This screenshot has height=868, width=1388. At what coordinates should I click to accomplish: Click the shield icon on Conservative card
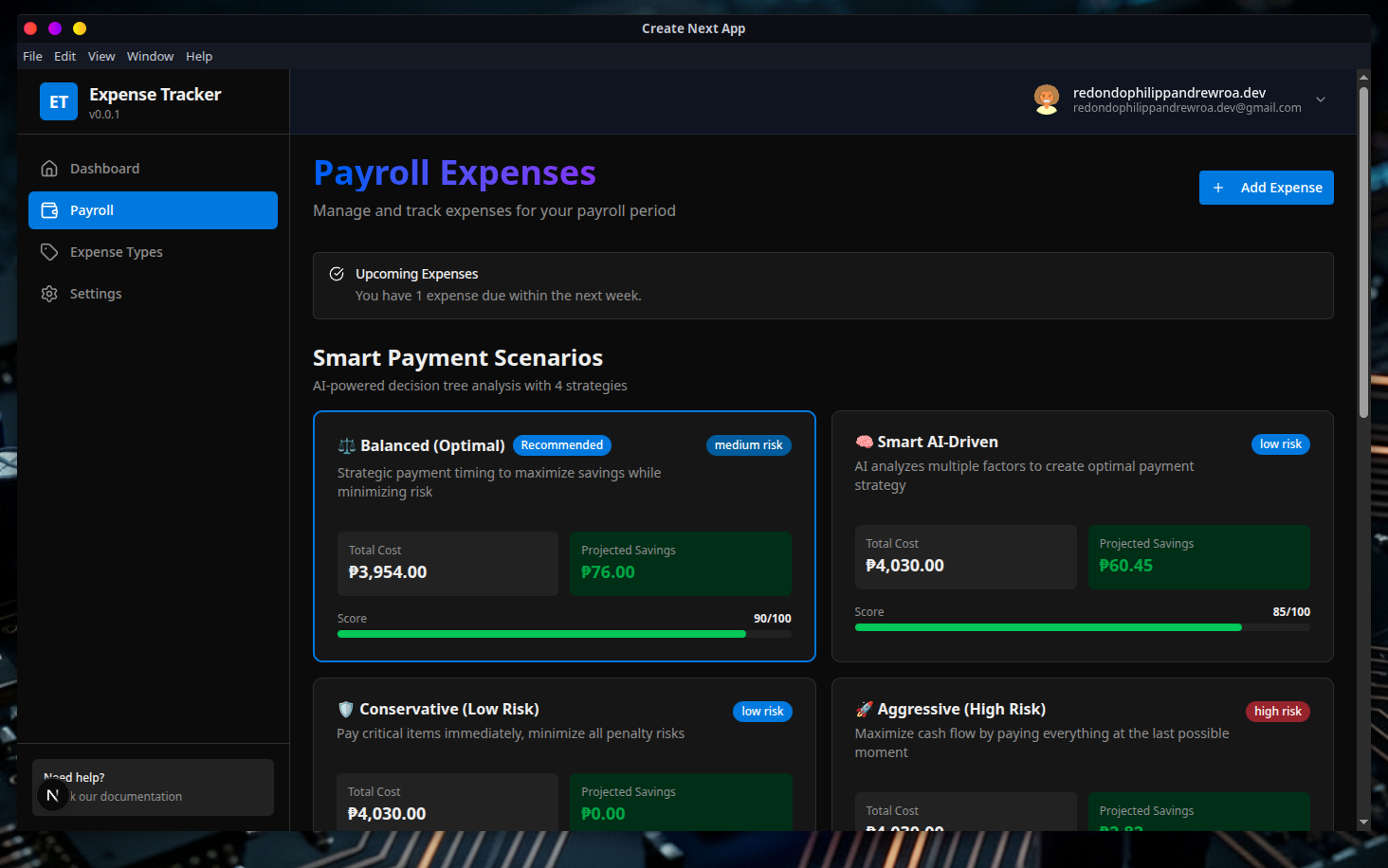point(346,709)
